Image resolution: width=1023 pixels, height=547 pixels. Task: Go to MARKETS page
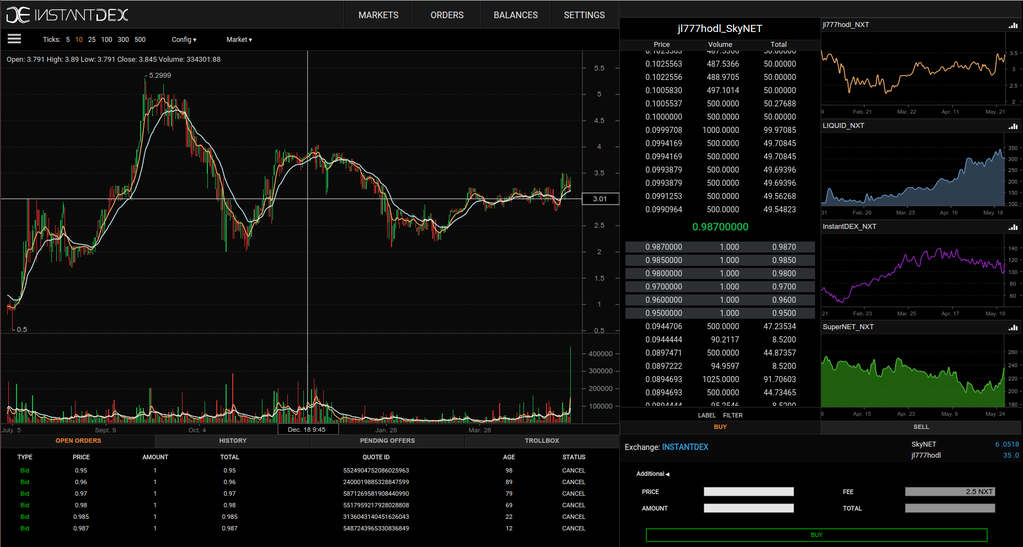coord(378,15)
